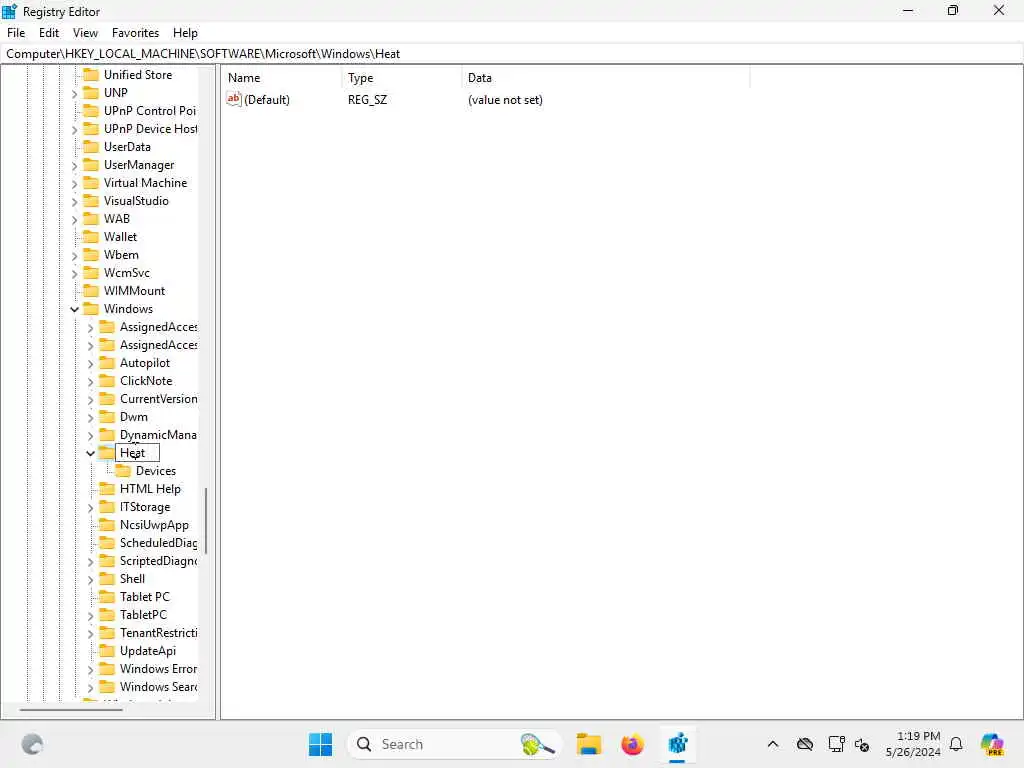Select the Tablet PC folder icon
Screen dimensions: 1024x768
tap(106, 596)
